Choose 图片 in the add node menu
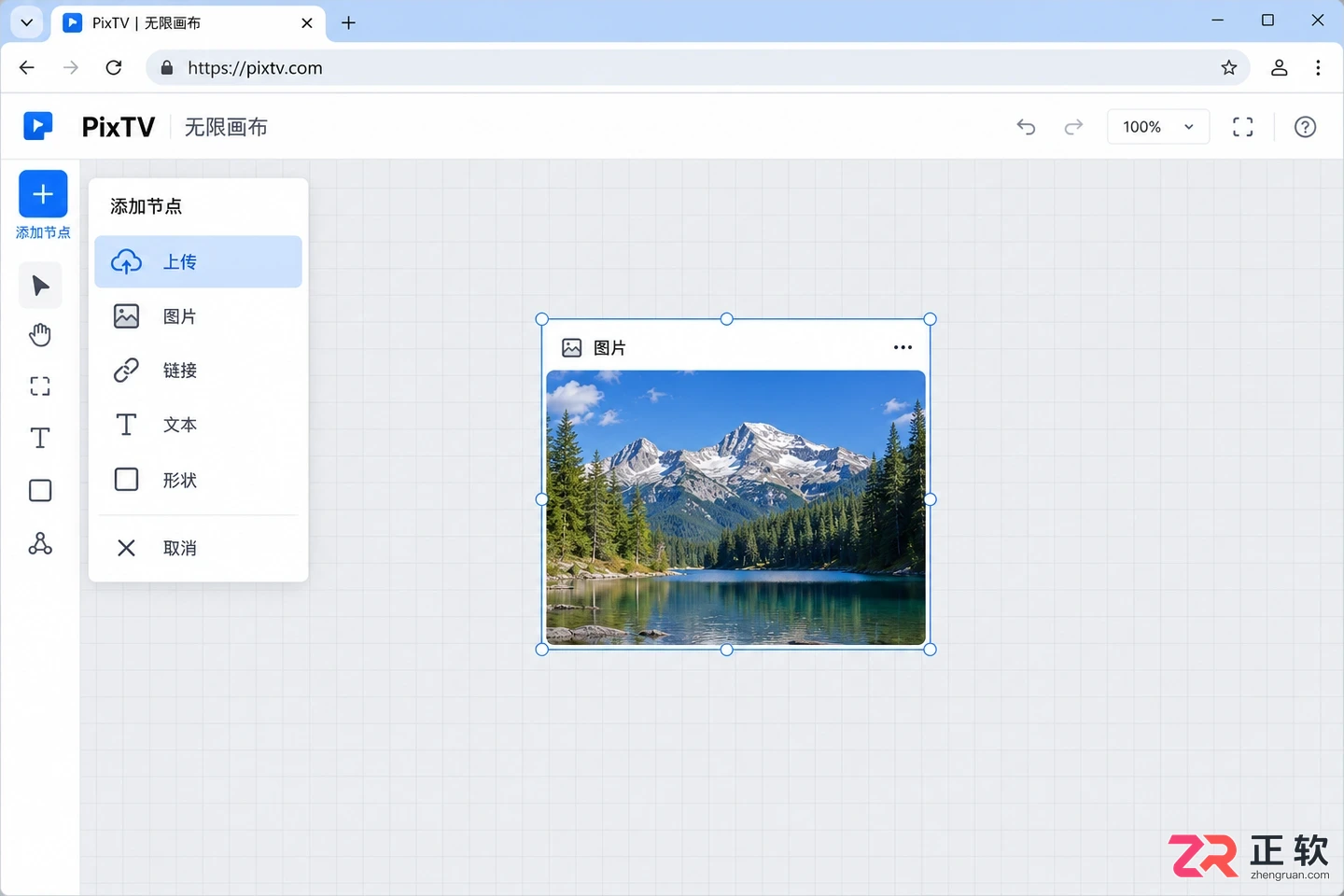The image size is (1344, 896). (198, 316)
